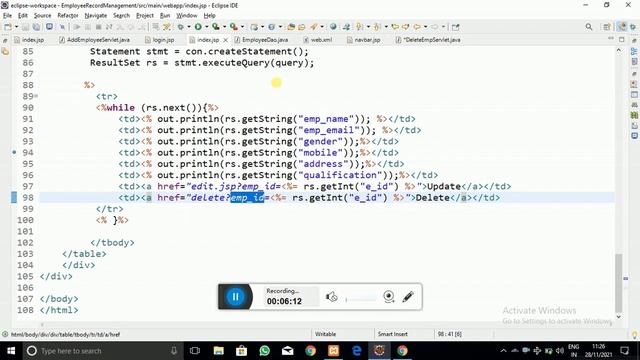
Task: Open the Project menu
Action: point(145,16)
